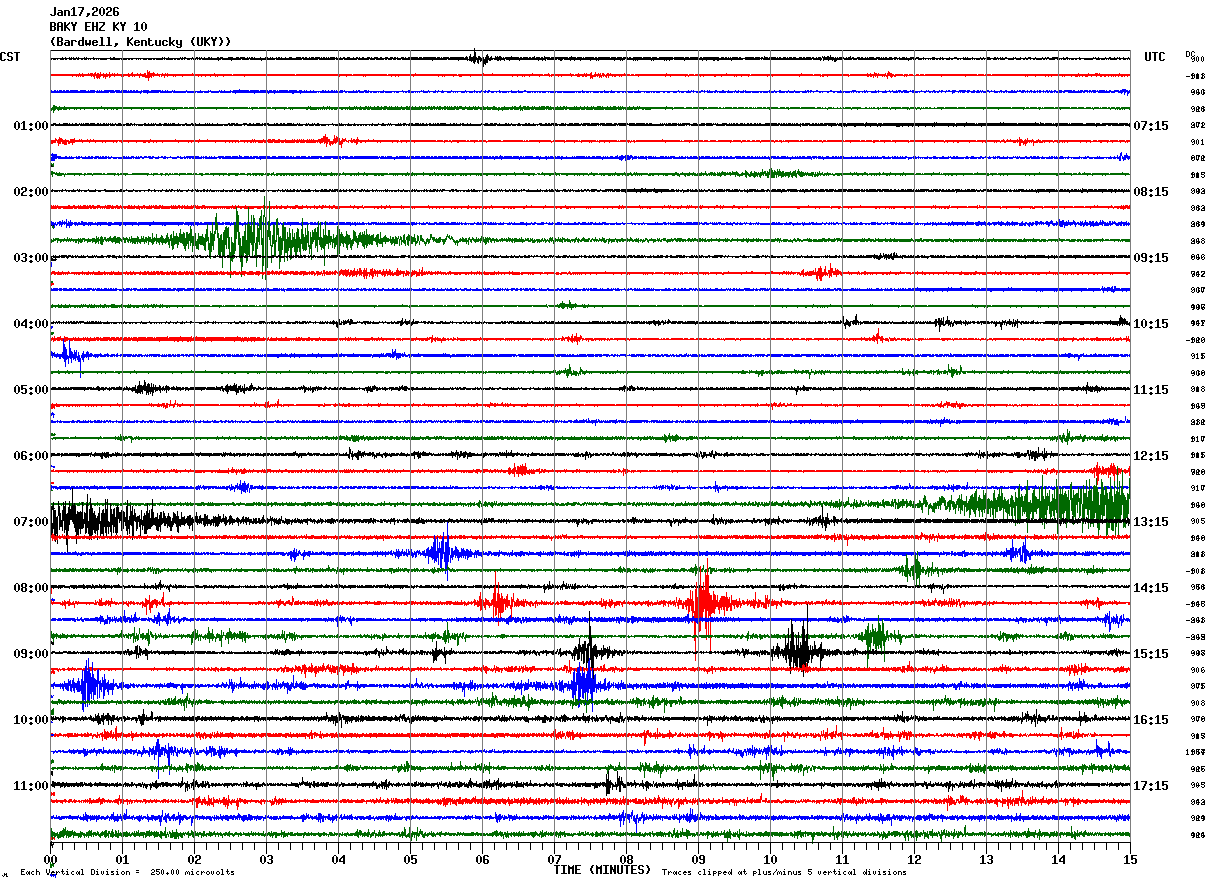Click minute tick label 00 on time axis

pyautogui.click(x=50, y=860)
